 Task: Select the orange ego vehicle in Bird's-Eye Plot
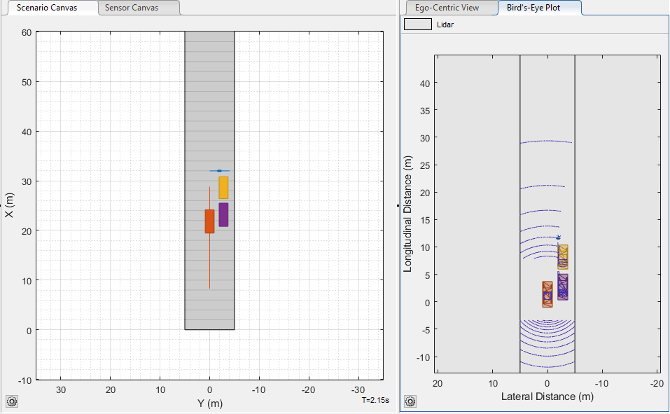pos(547,294)
